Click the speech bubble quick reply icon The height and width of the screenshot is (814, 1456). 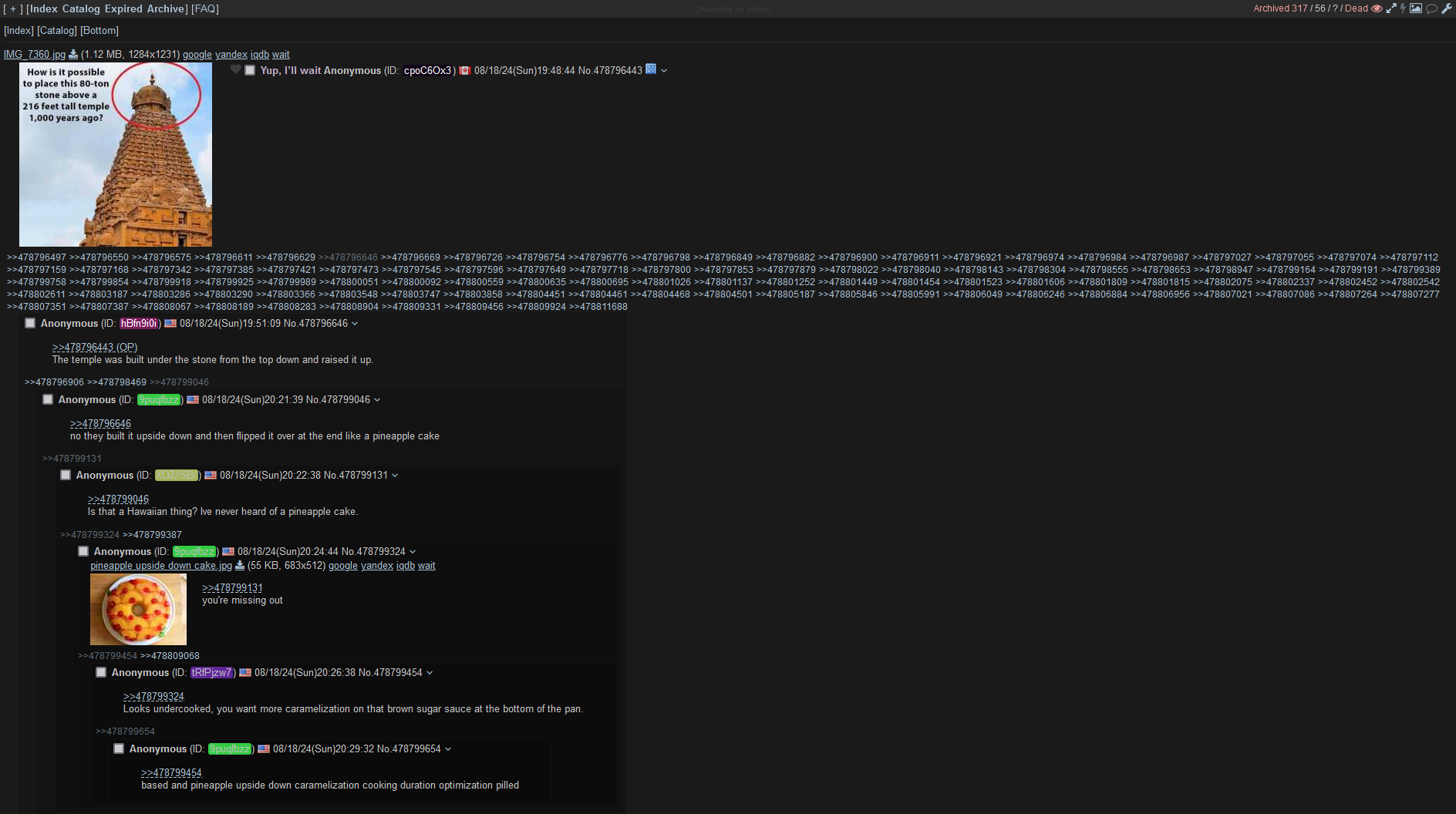coord(1431,8)
